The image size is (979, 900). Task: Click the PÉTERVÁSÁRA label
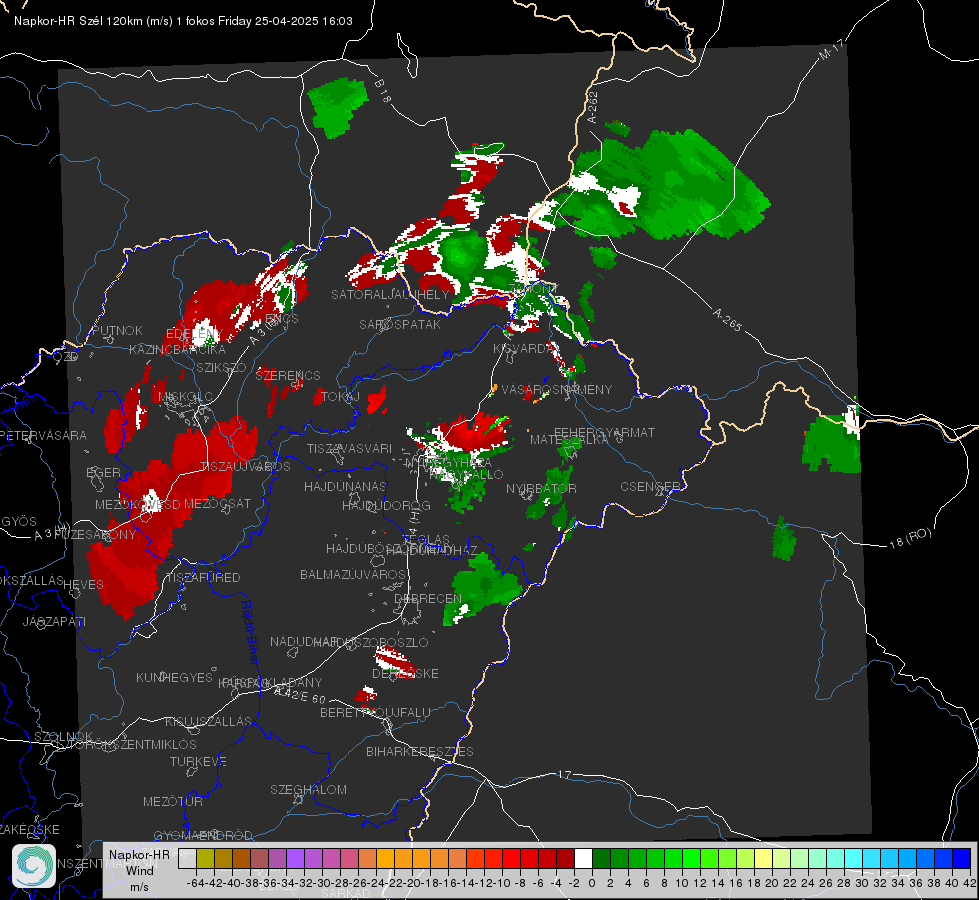(44, 435)
